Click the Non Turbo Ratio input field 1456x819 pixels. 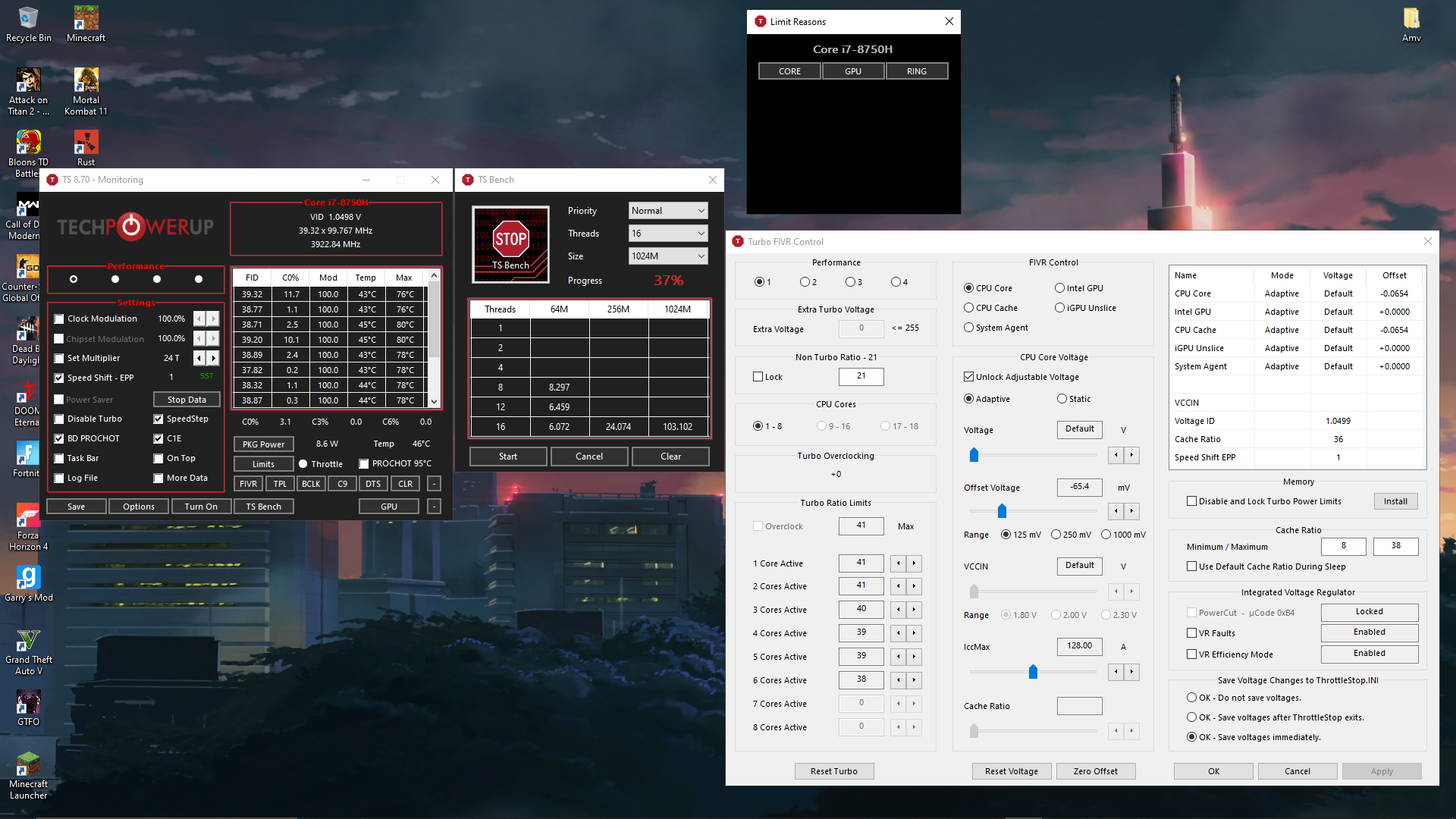[x=861, y=376]
